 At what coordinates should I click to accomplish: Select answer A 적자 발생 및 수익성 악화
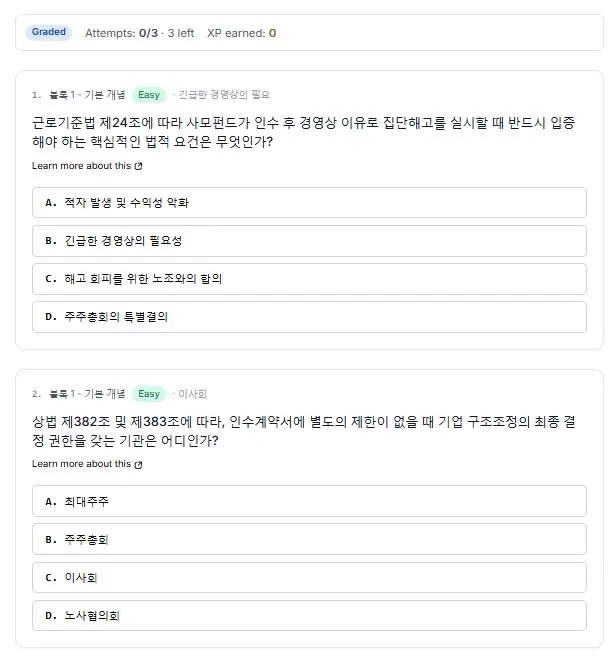click(309, 203)
